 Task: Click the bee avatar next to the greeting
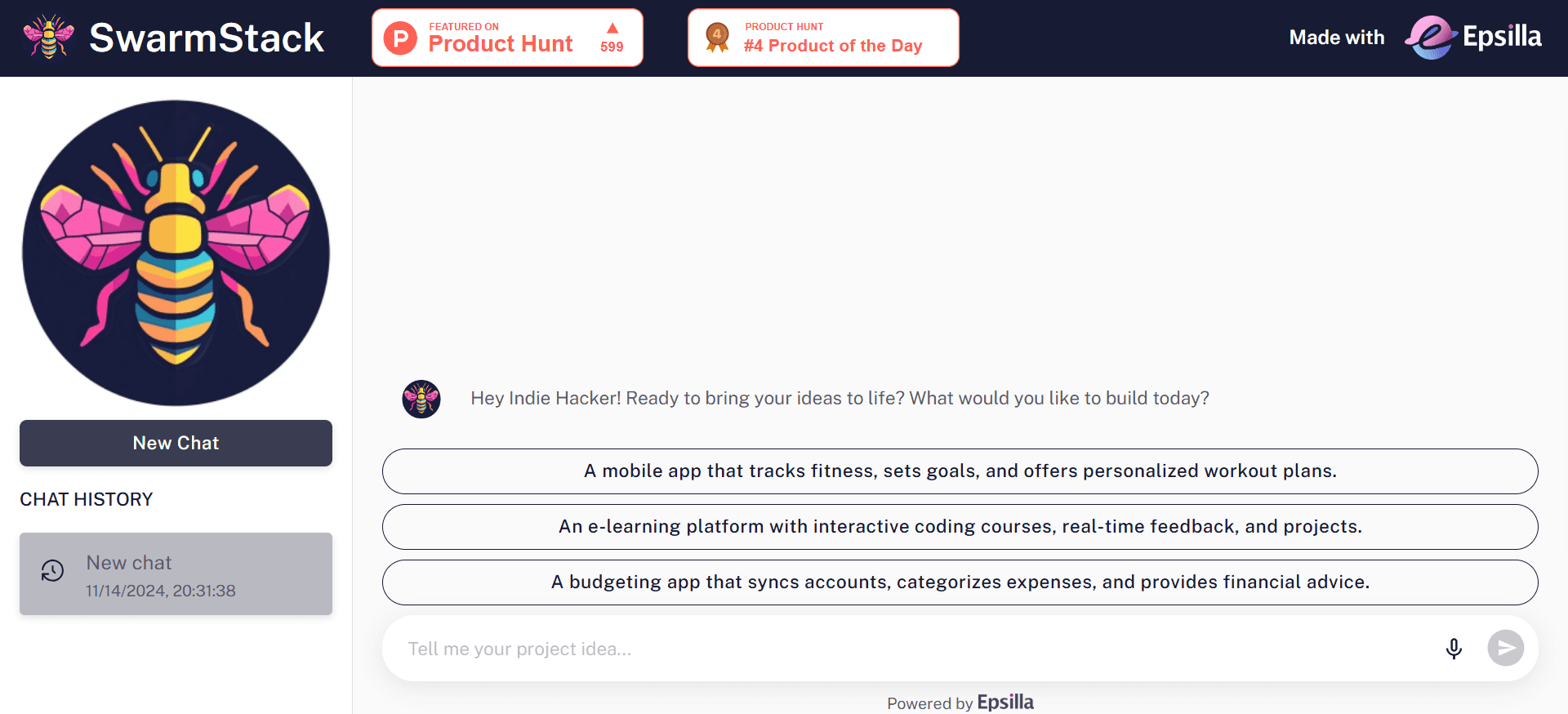click(421, 399)
